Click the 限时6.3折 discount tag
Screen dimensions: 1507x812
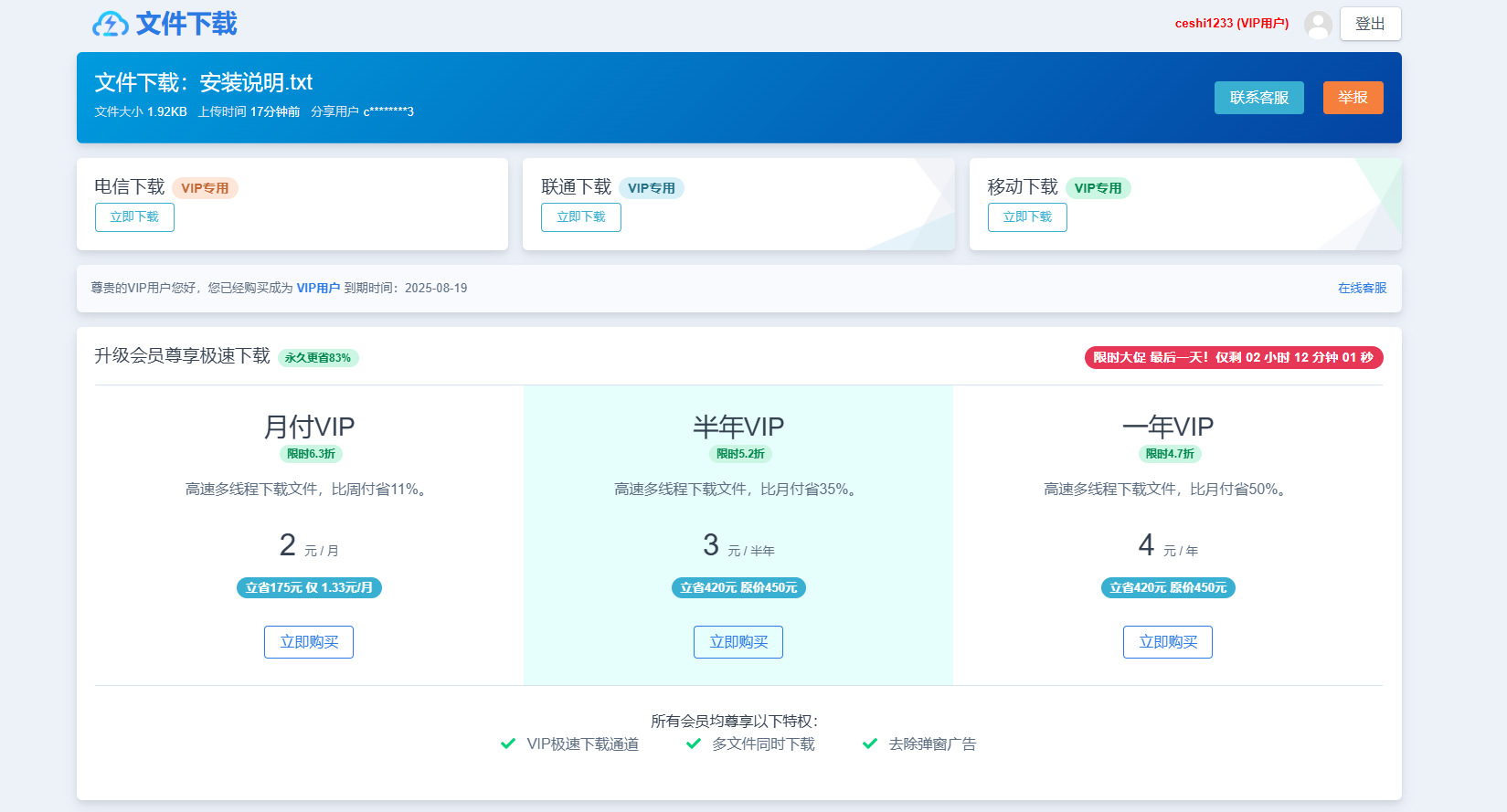point(311,454)
